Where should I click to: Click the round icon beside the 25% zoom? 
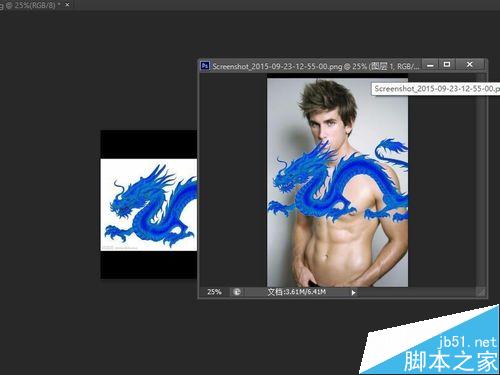pos(237,292)
